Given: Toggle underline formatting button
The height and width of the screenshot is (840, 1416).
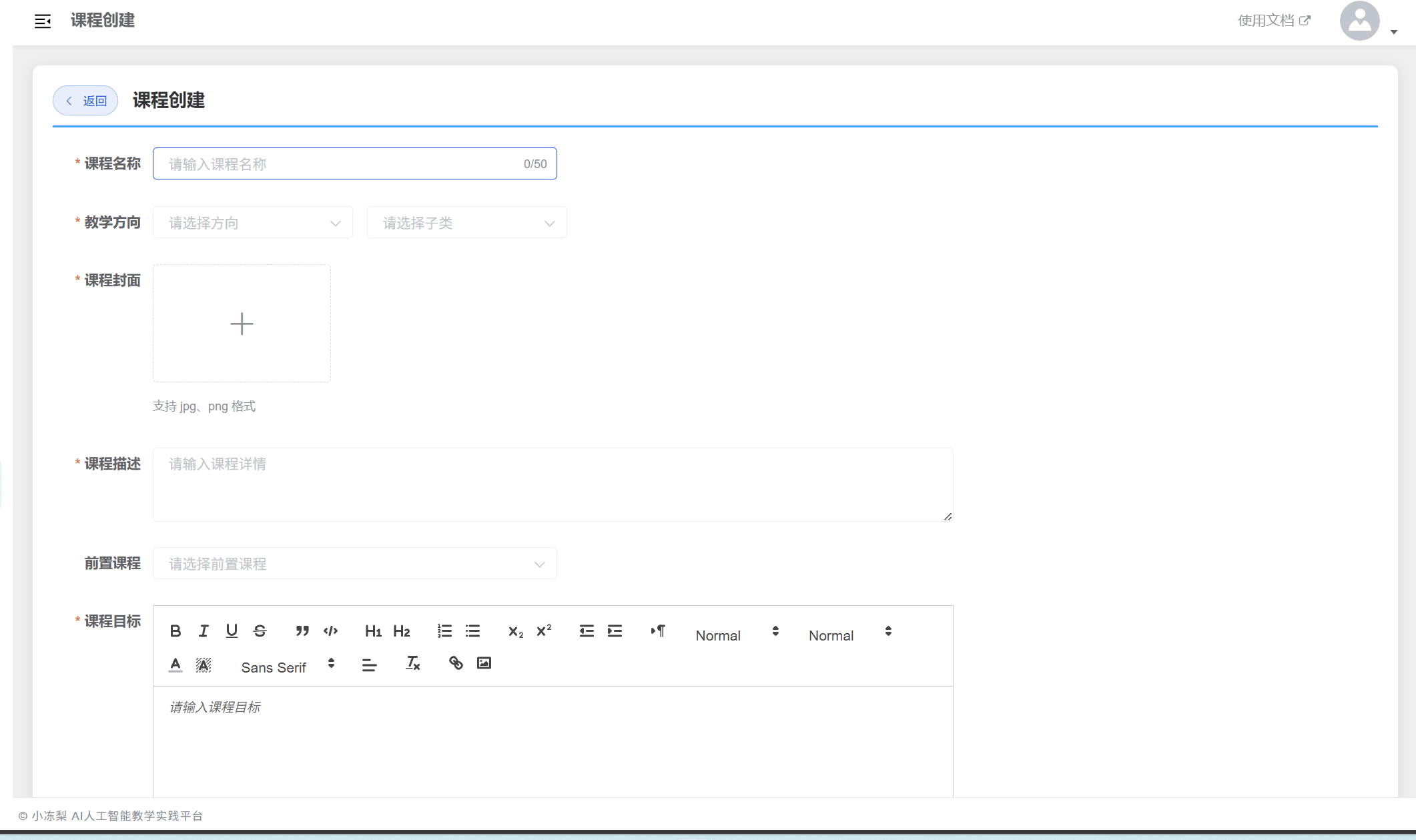Looking at the screenshot, I should point(232,631).
